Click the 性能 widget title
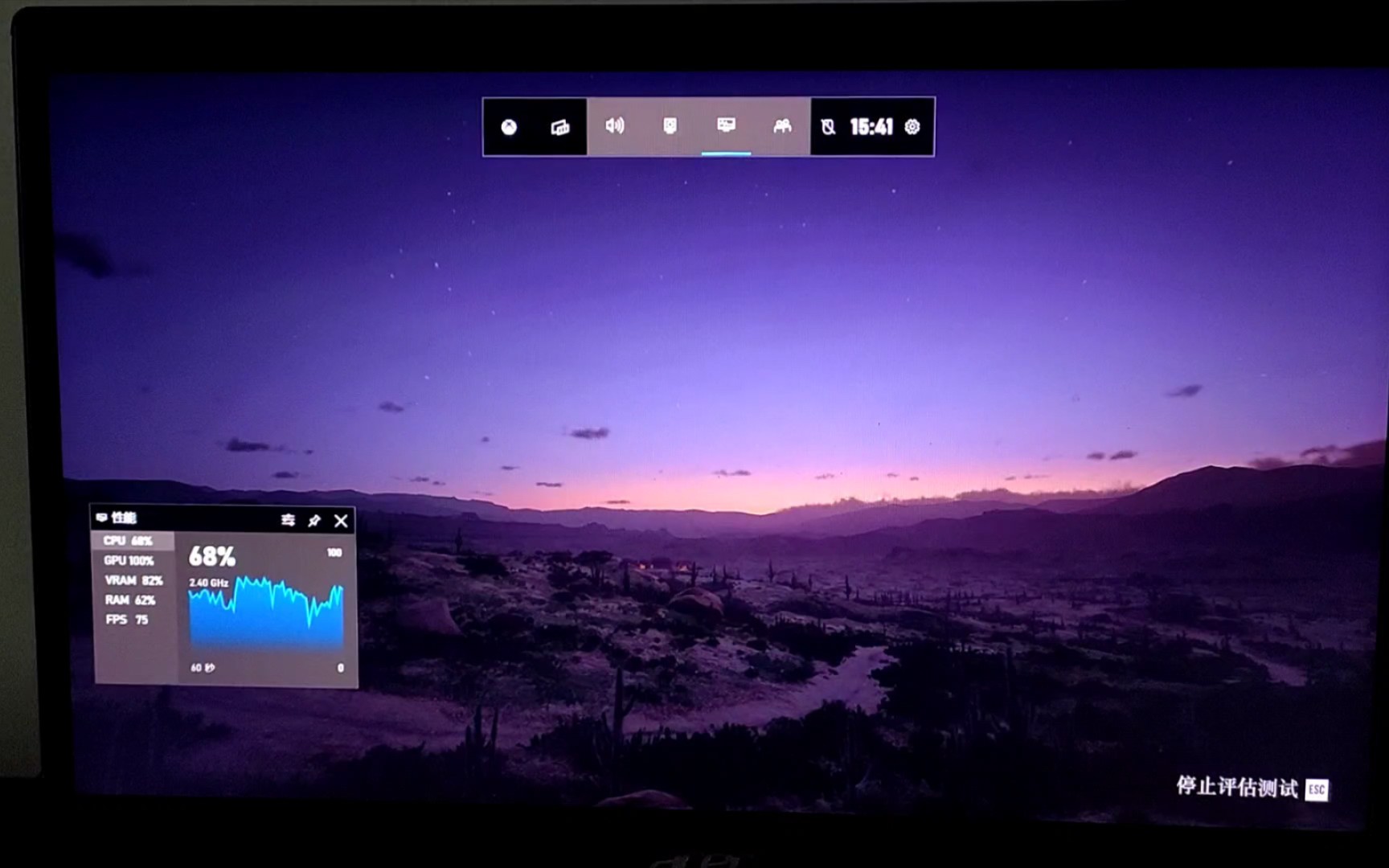The width and height of the screenshot is (1389, 868). tap(124, 518)
